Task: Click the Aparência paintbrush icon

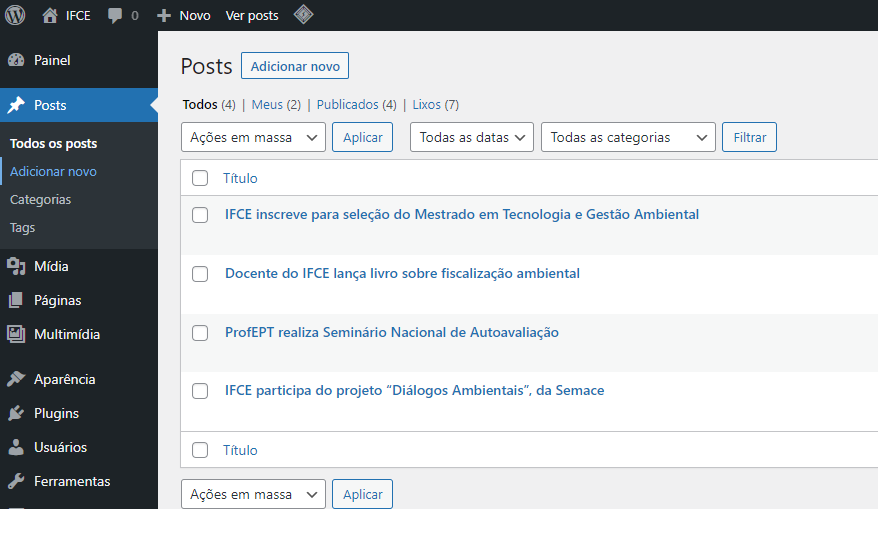Action: (x=16, y=379)
